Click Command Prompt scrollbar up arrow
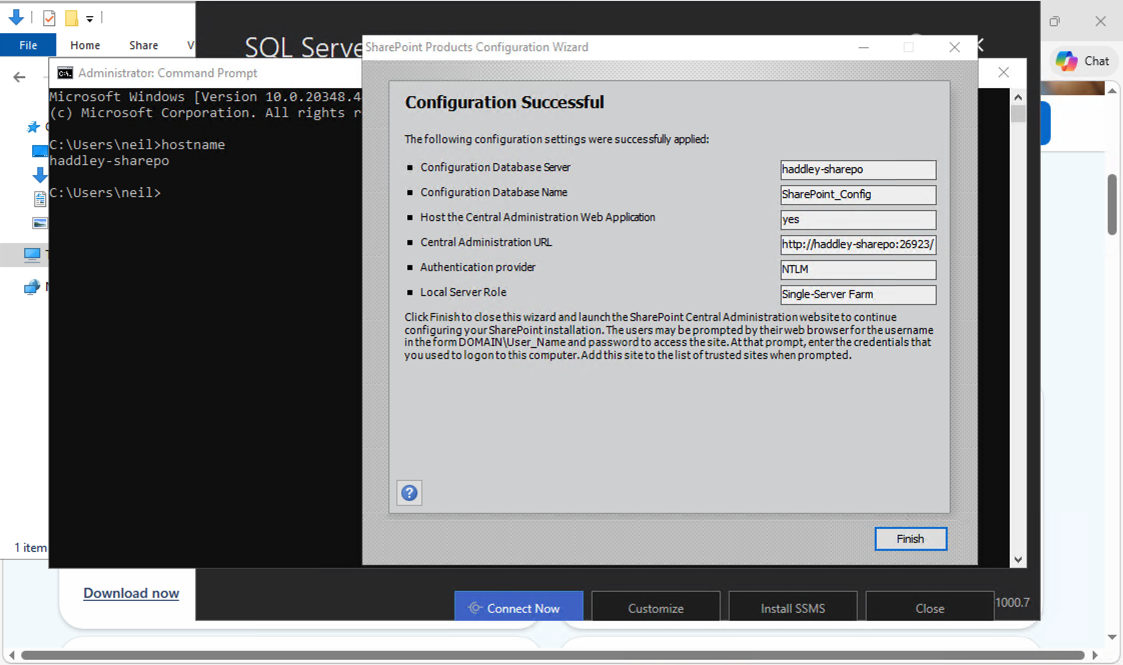The width and height of the screenshot is (1123, 665). point(1018,97)
